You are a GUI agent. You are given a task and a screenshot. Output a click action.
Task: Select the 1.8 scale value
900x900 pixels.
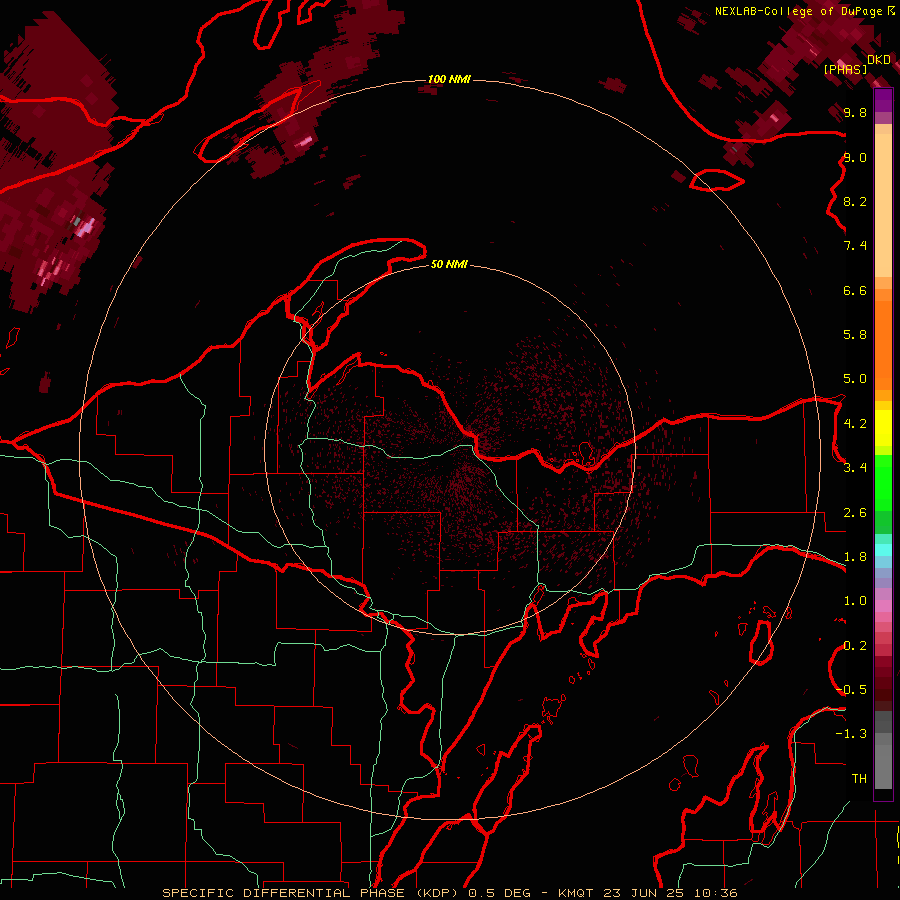tap(855, 557)
